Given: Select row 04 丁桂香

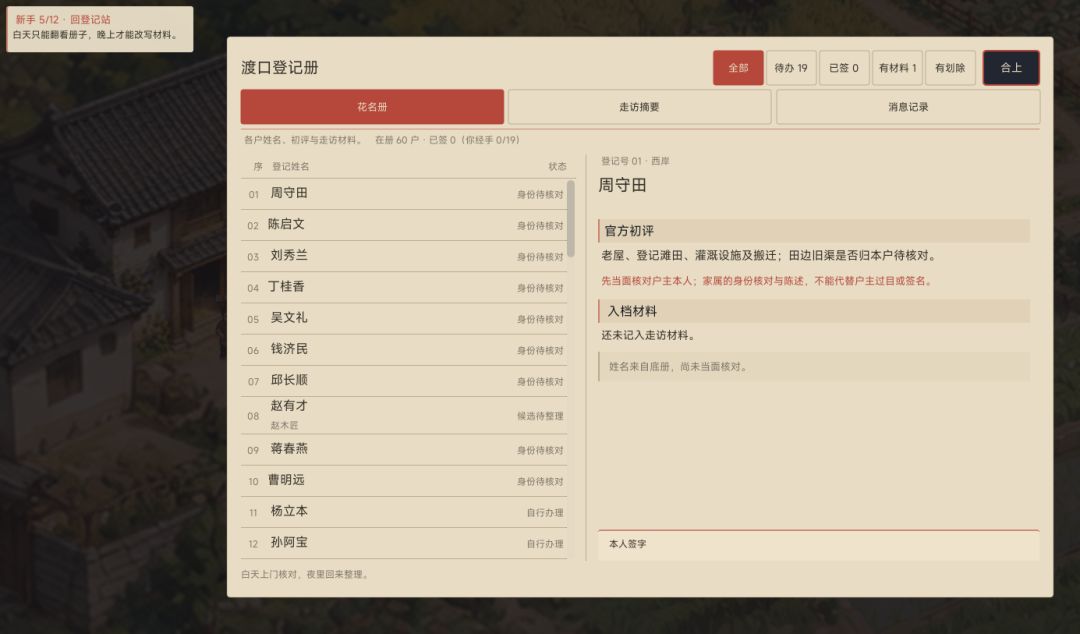Looking at the screenshot, I should click(404, 287).
